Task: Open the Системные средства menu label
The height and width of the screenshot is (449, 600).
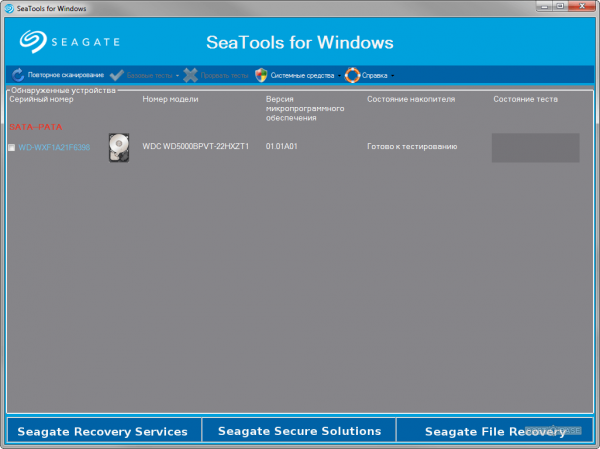Action: pos(302,75)
